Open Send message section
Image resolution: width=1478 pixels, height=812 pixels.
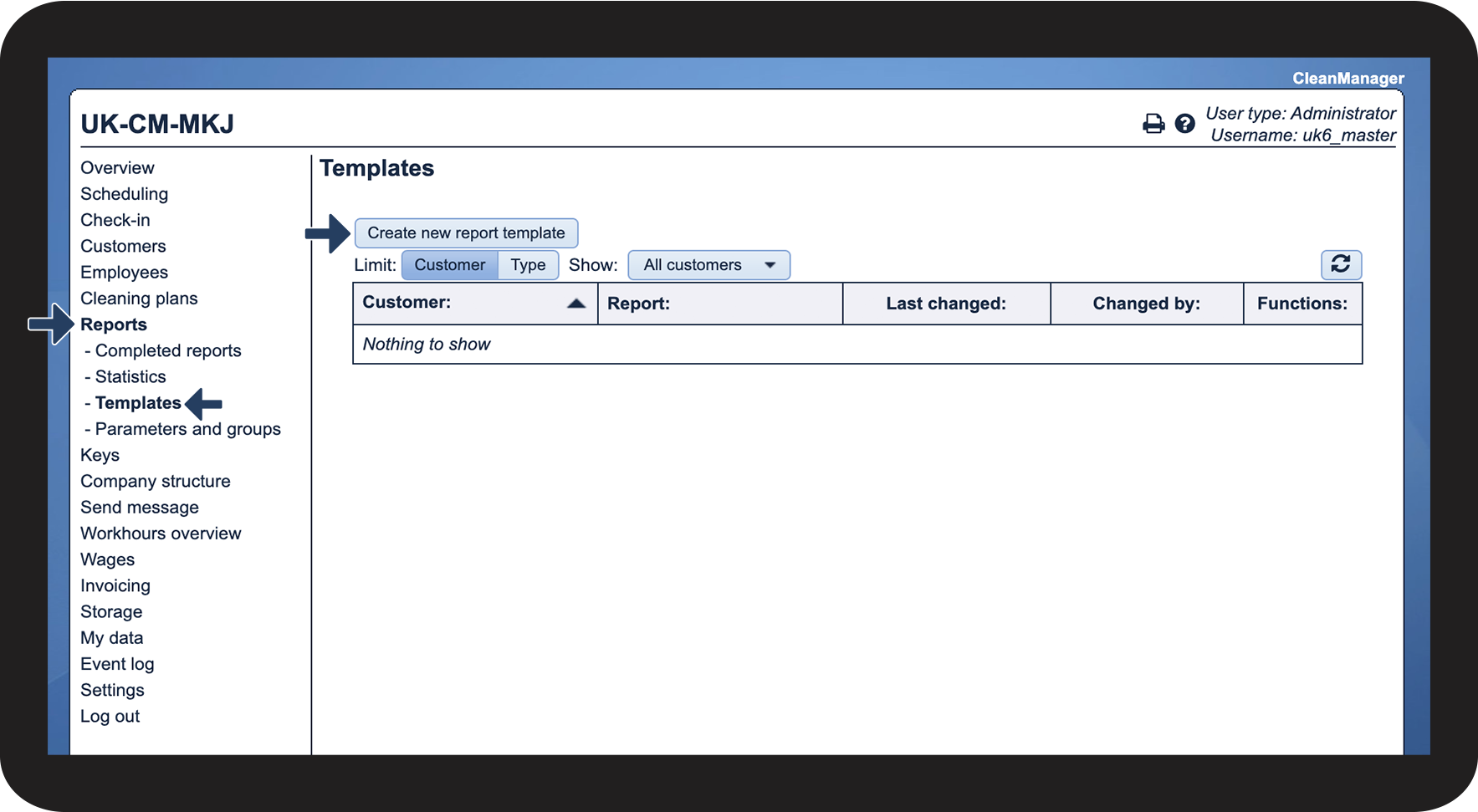tap(140, 508)
